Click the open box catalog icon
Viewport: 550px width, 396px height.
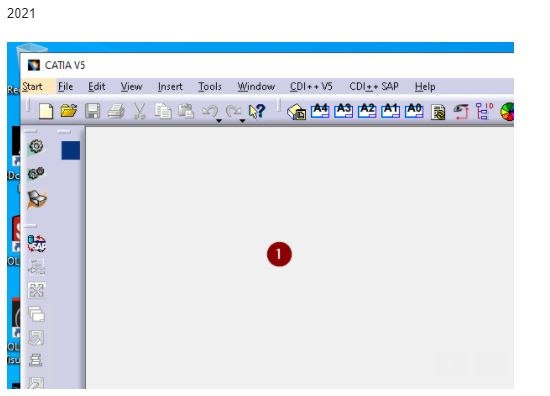click(37, 199)
